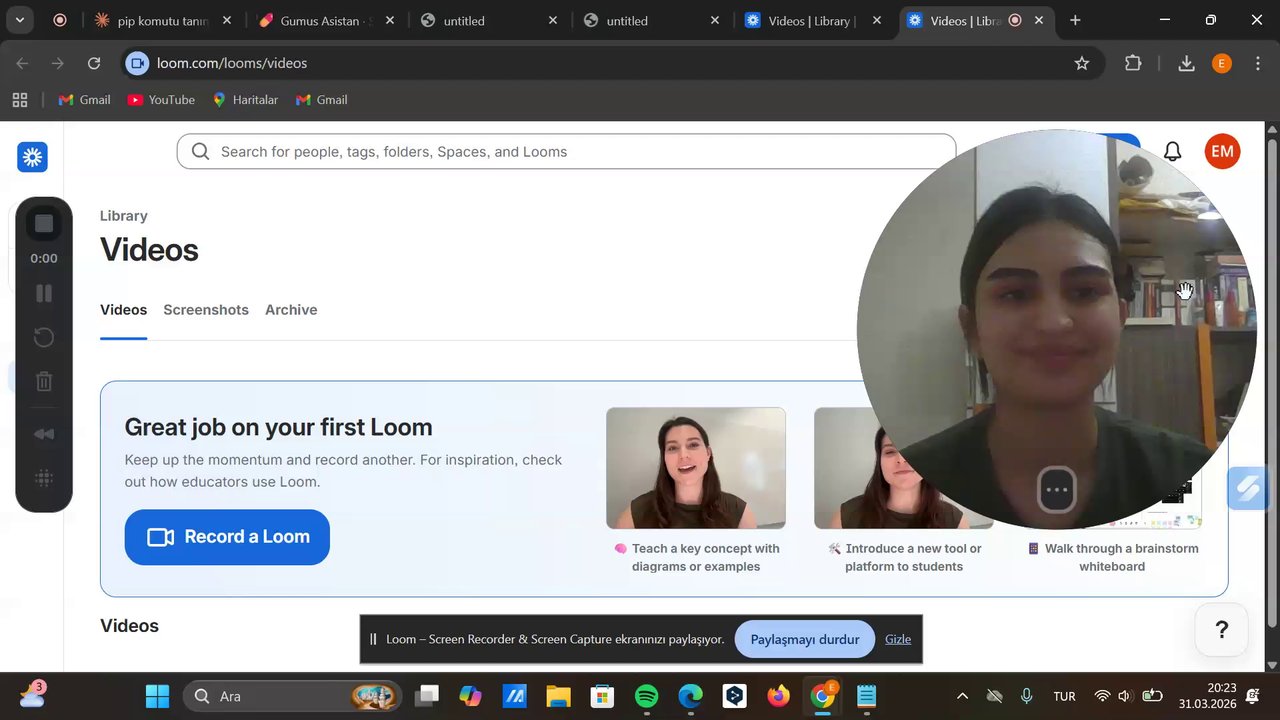Open the Haritalar bookmark
The height and width of the screenshot is (720, 1280).
click(x=245, y=100)
